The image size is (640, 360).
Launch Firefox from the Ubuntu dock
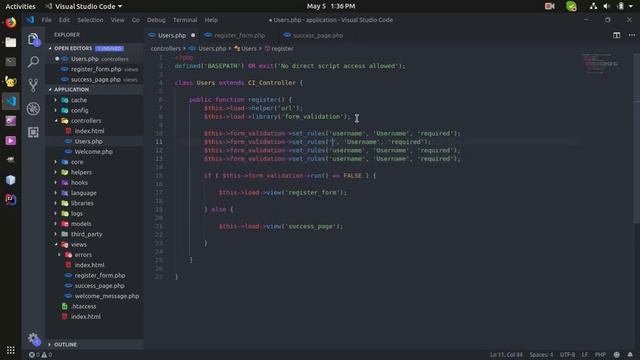click(x=11, y=22)
